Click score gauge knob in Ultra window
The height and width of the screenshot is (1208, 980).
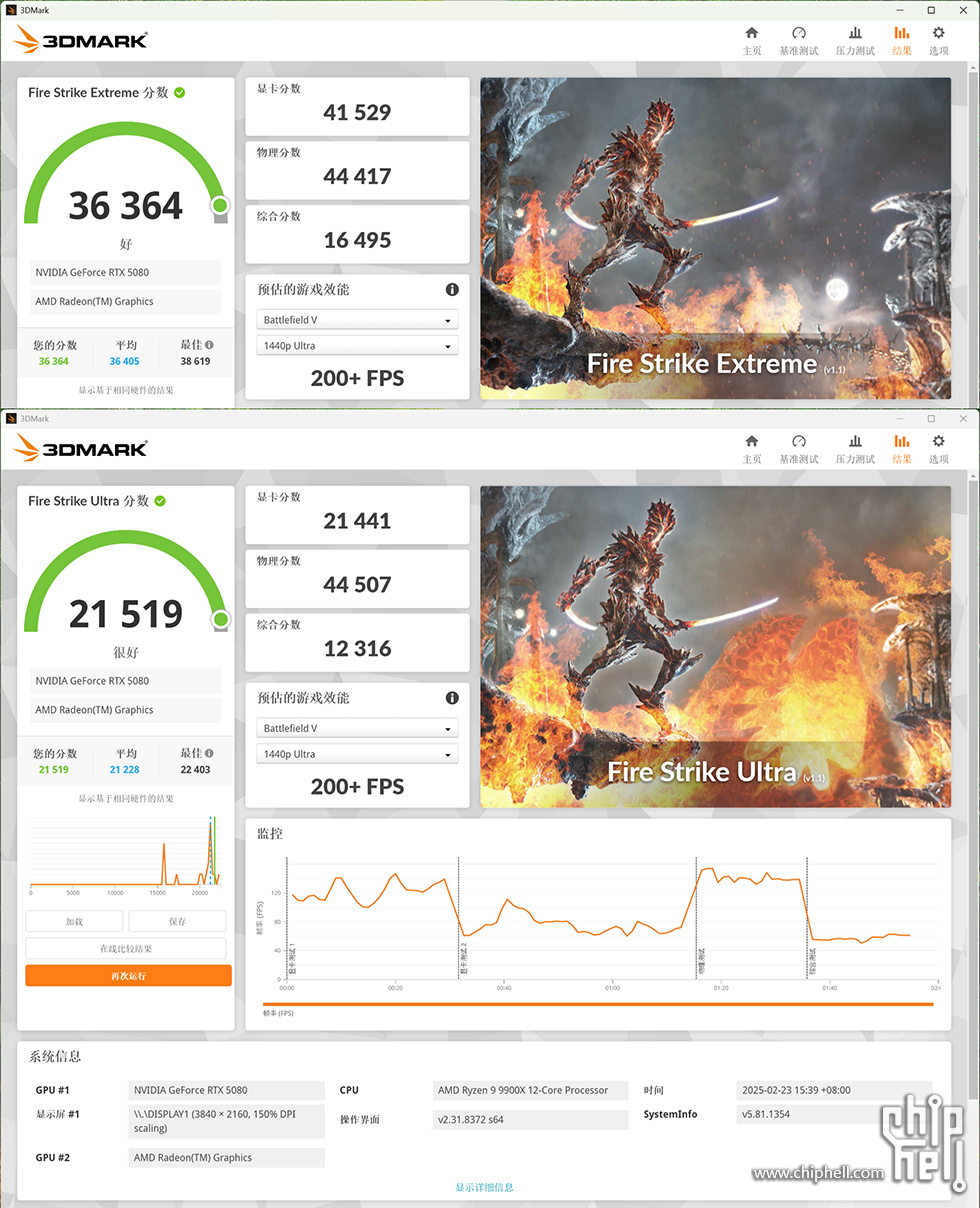tap(220, 620)
